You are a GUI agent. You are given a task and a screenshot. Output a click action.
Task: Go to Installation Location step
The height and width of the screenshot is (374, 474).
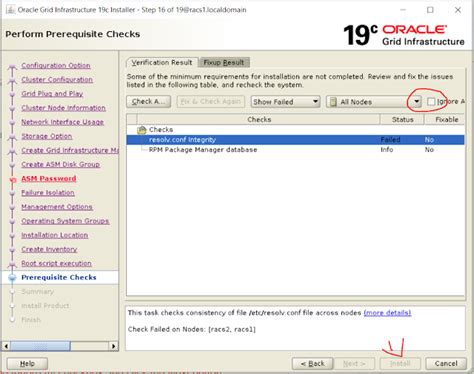[x=55, y=235]
